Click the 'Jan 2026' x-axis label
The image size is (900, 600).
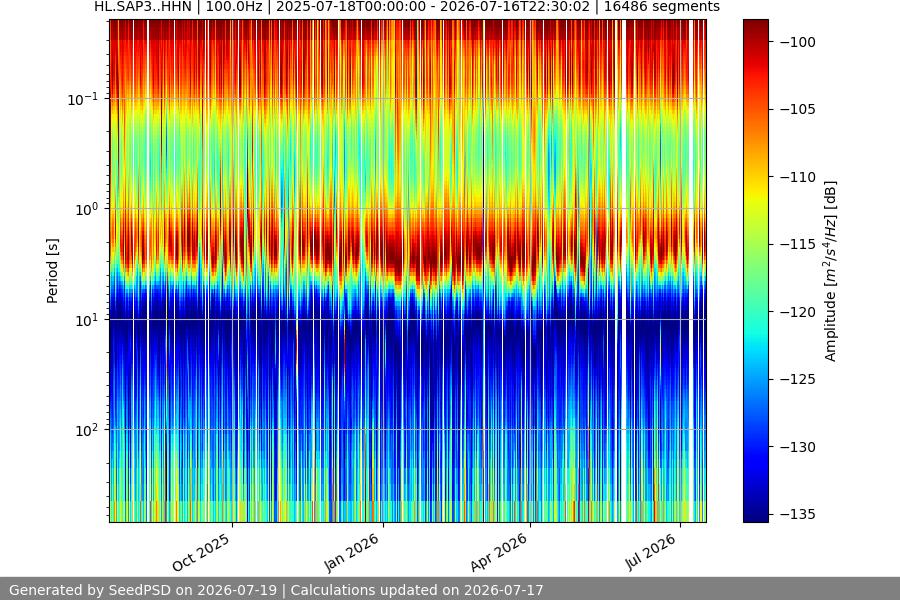(x=351, y=552)
